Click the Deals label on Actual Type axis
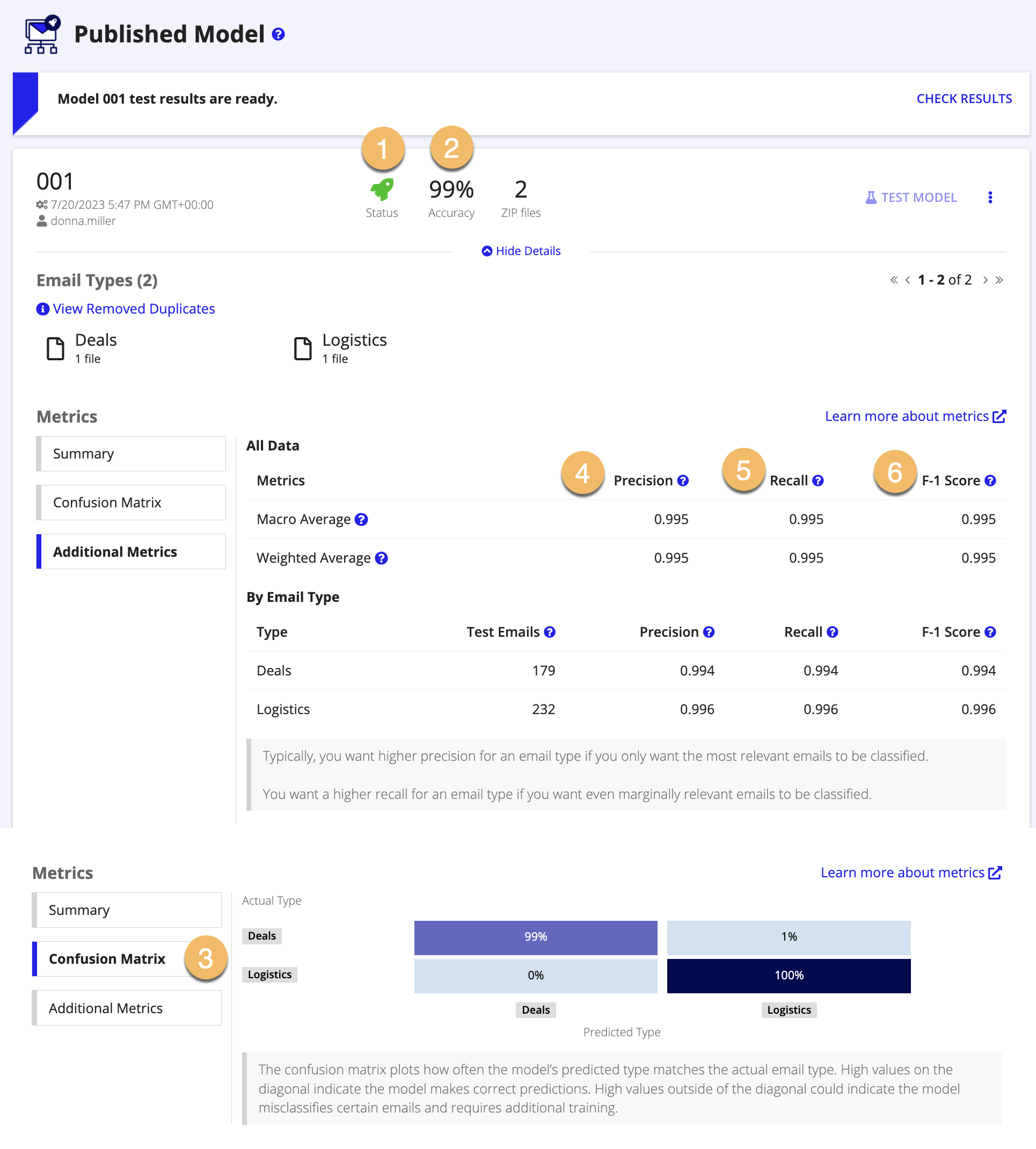The image size is (1036, 1149). point(262,936)
